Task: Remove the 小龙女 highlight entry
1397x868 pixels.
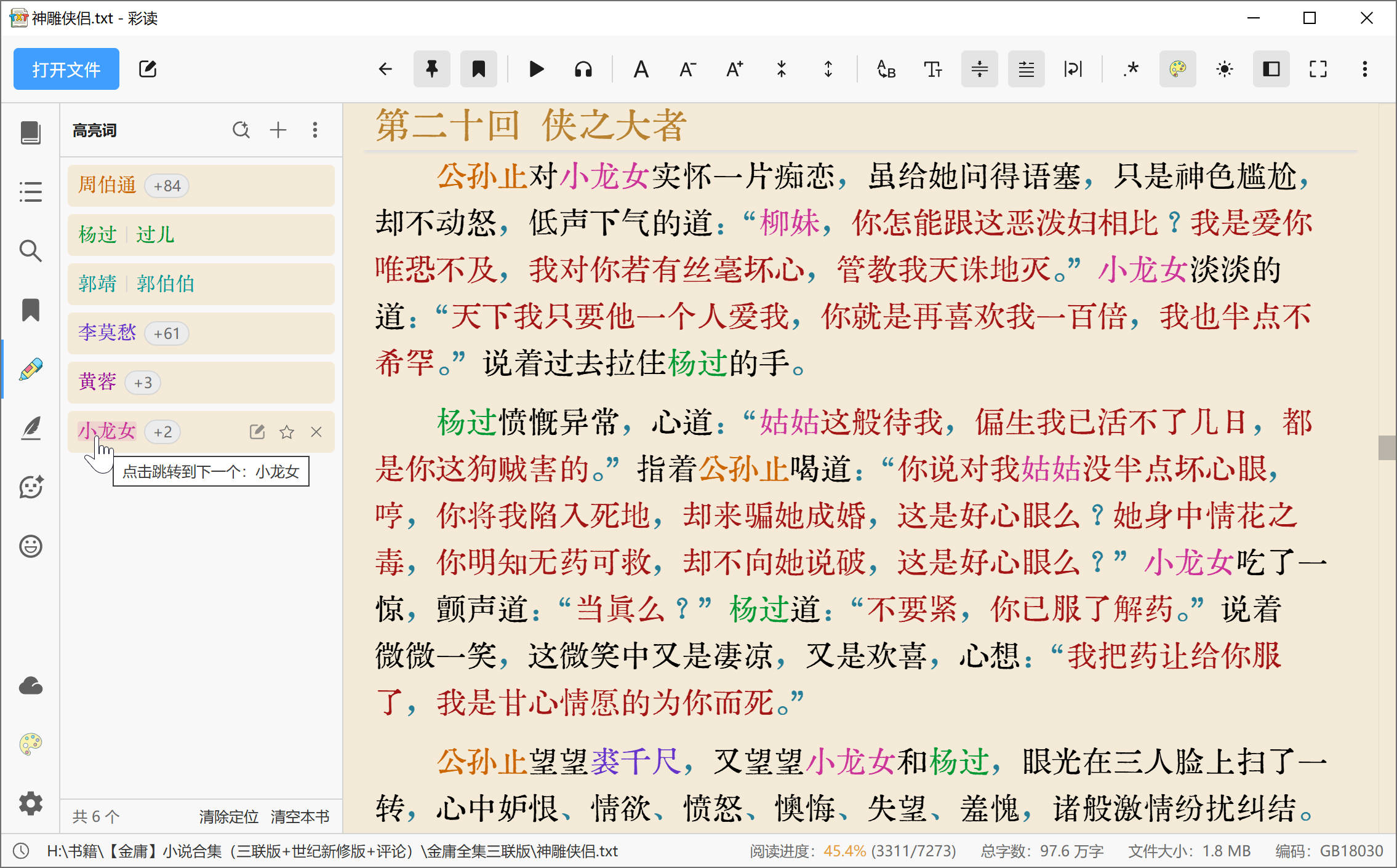Action: coord(316,432)
